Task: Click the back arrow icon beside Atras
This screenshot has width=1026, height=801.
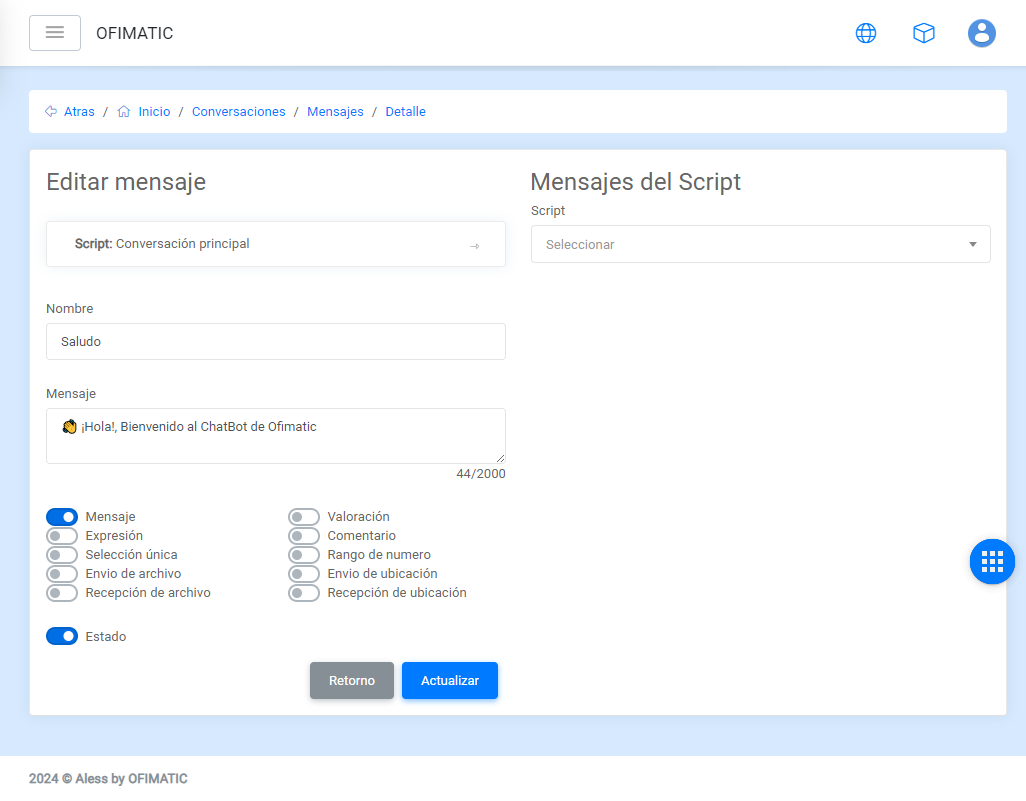Action: pyautogui.click(x=51, y=112)
